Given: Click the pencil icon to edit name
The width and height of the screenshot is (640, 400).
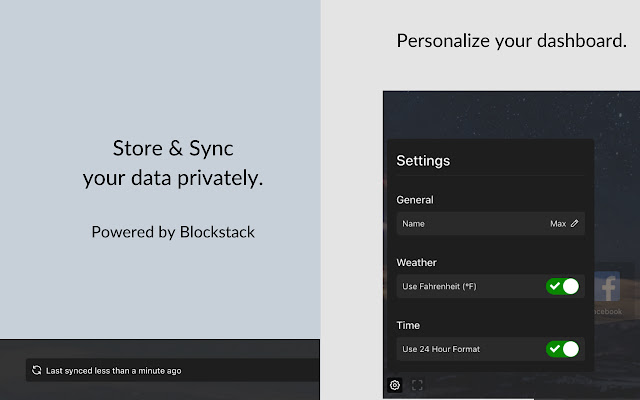Looking at the screenshot, I should pos(575,224).
